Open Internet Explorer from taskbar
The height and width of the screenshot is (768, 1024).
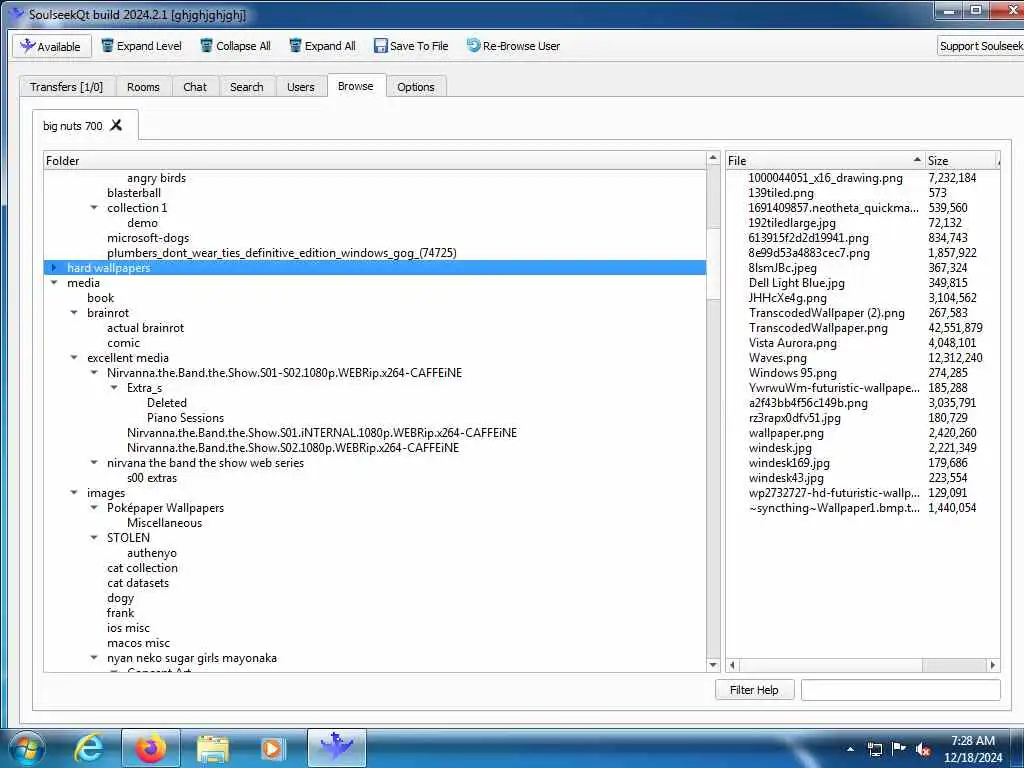pos(89,748)
